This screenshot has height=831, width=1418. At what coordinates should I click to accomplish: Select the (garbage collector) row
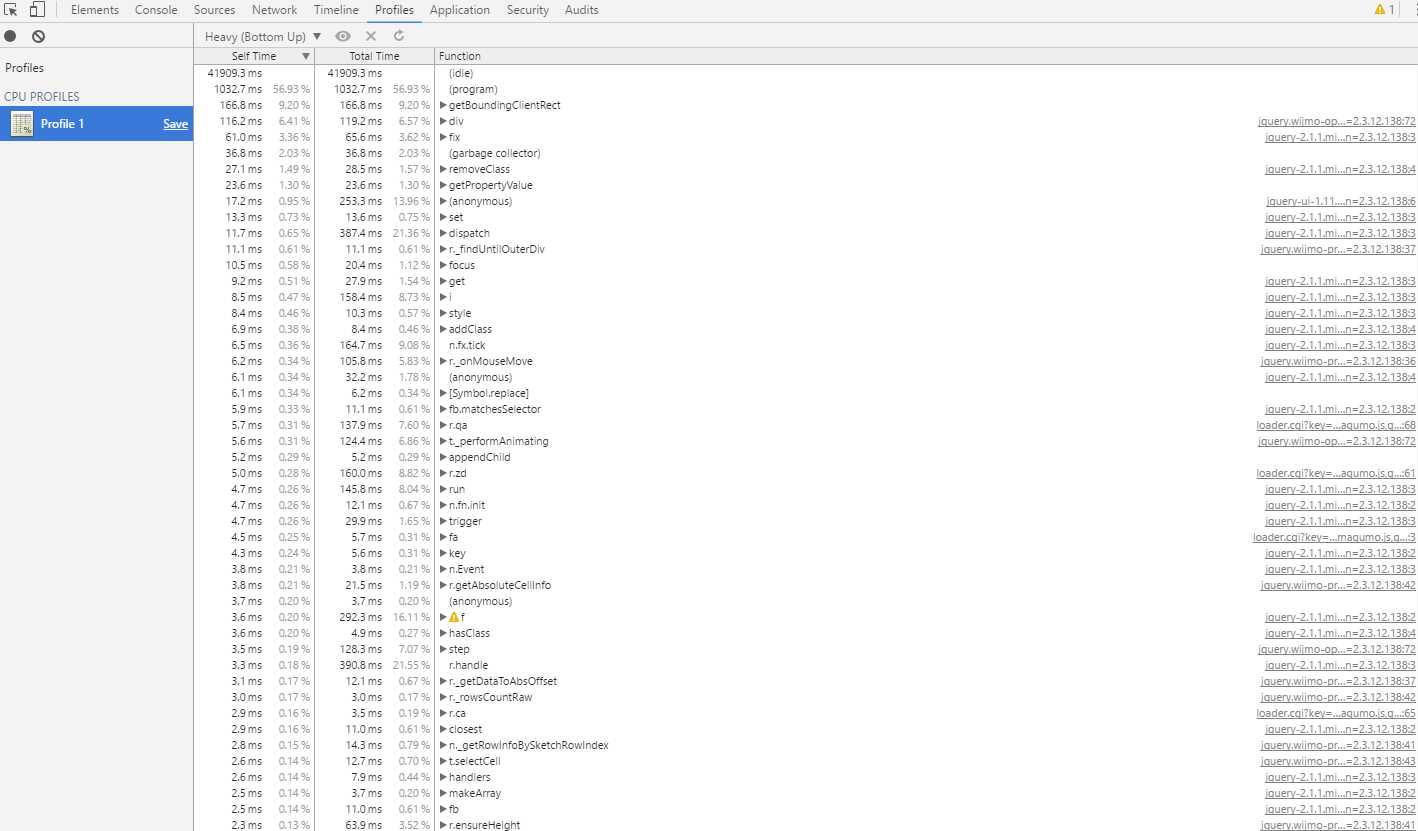pyautogui.click(x=806, y=153)
